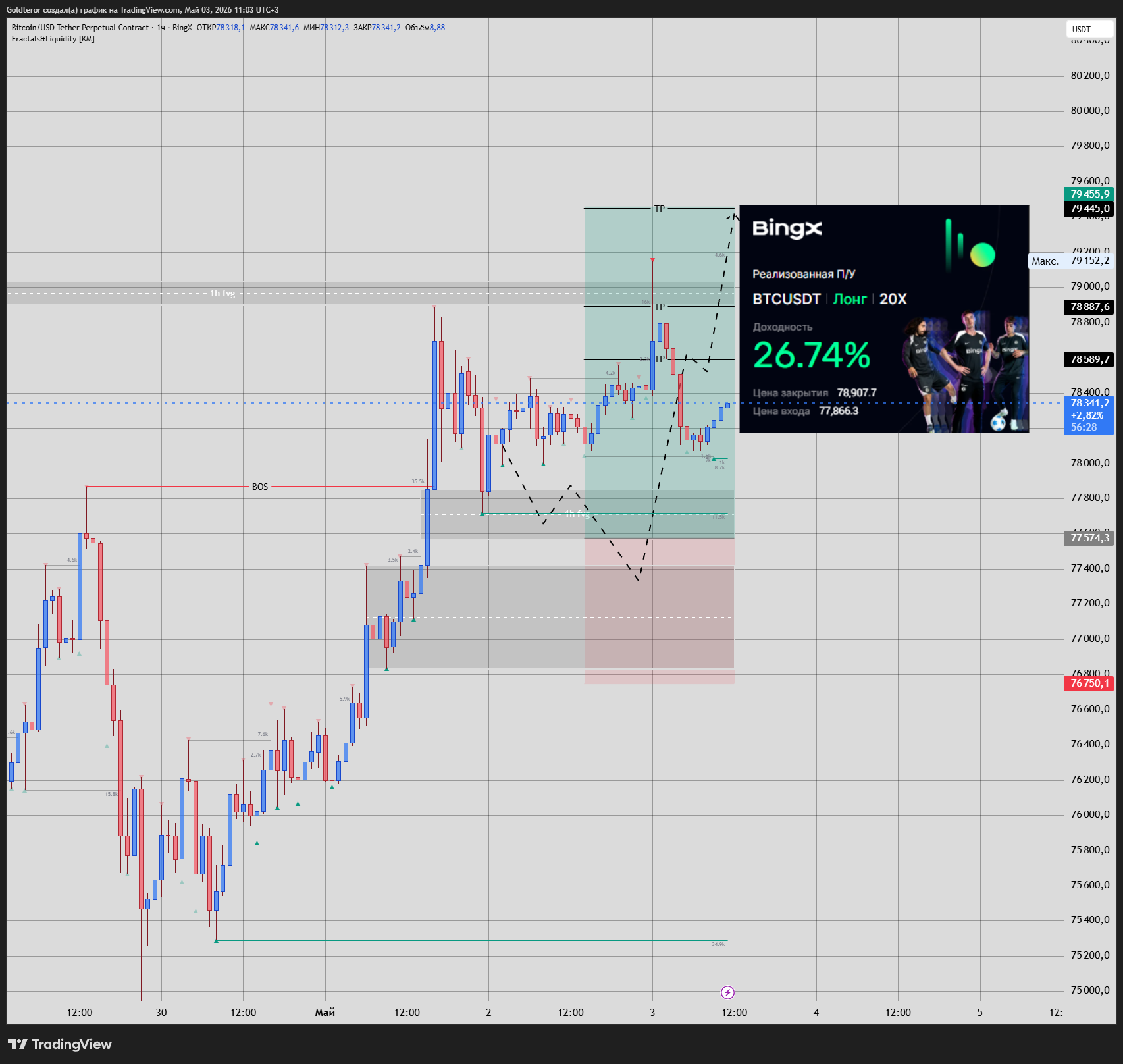This screenshot has height=1064, width=1123.
Task: Click the МАКС high value 78 341,6
Action: point(284,28)
